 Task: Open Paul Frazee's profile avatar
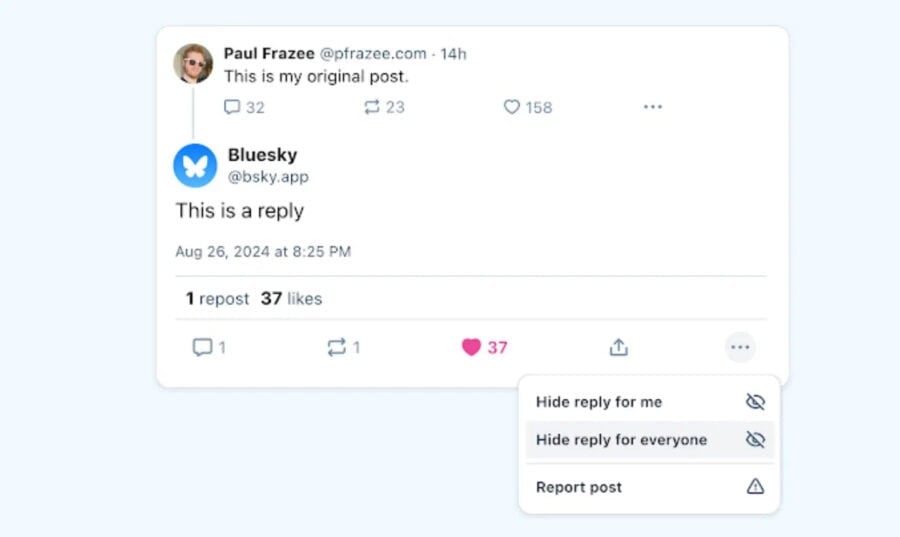click(x=193, y=64)
